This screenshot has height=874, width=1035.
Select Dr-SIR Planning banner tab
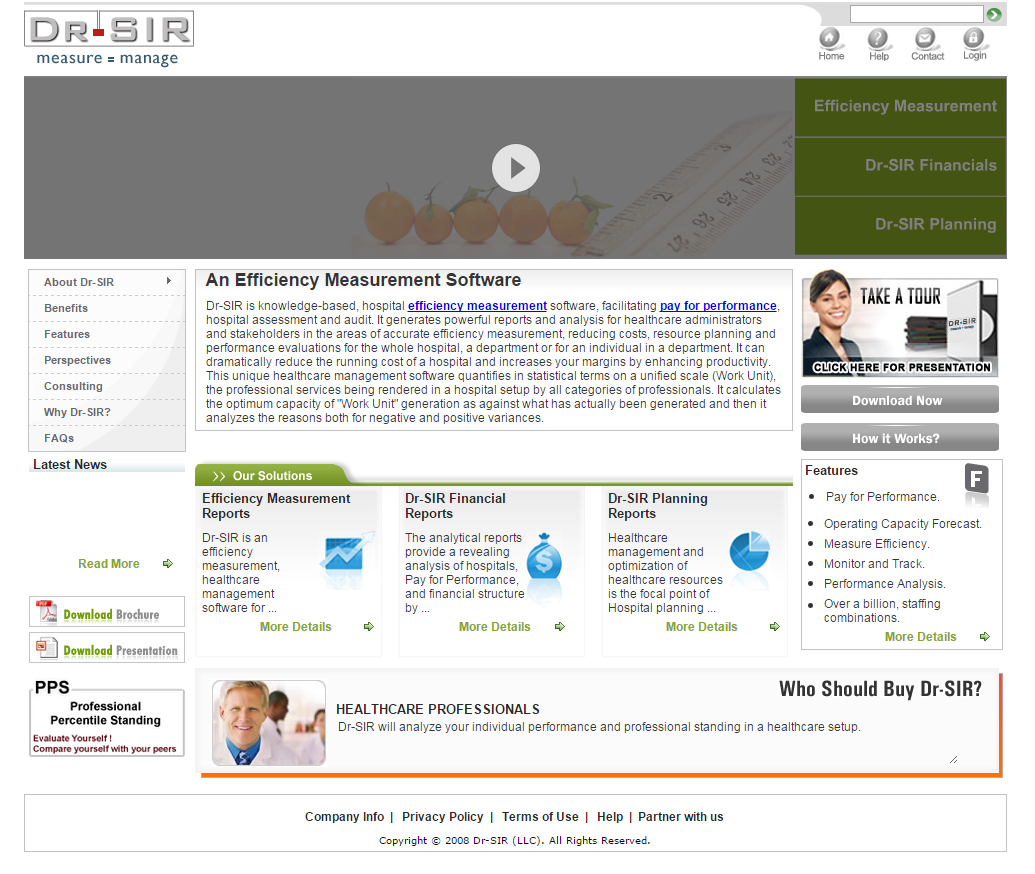(x=900, y=225)
